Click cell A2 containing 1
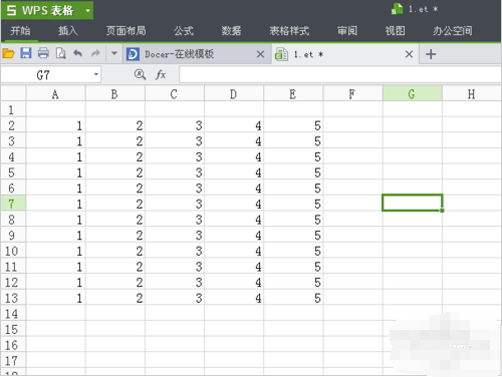The width and height of the screenshot is (502, 377). (x=55, y=125)
